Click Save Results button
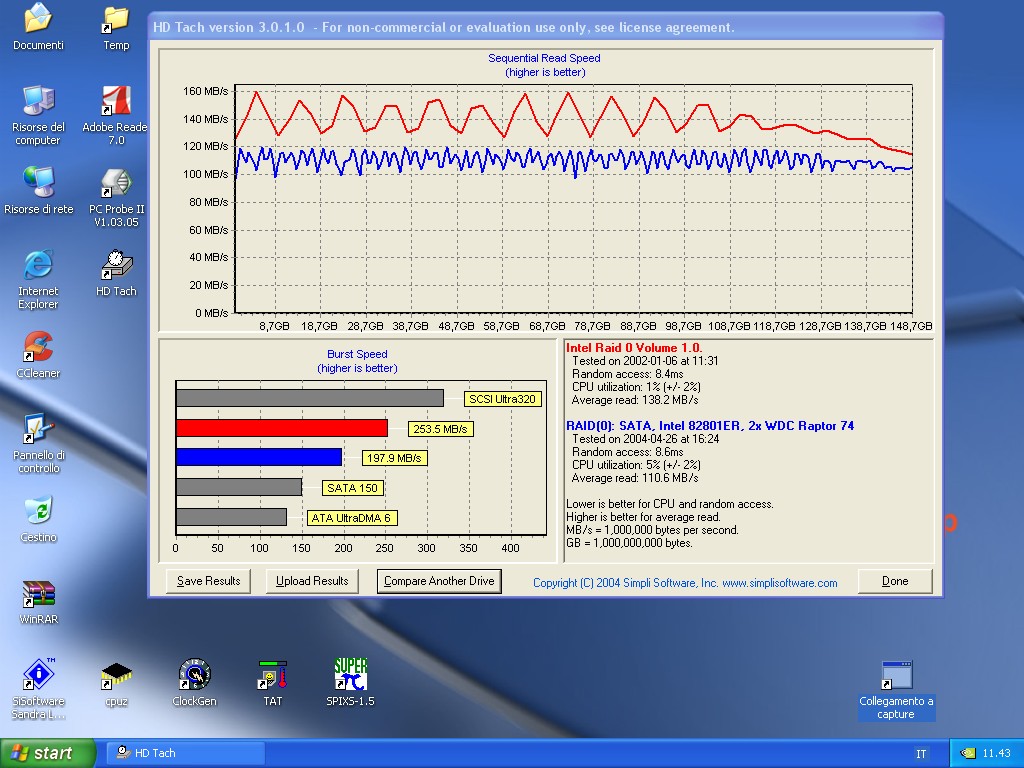This screenshot has width=1024, height=768. point(208,581)
